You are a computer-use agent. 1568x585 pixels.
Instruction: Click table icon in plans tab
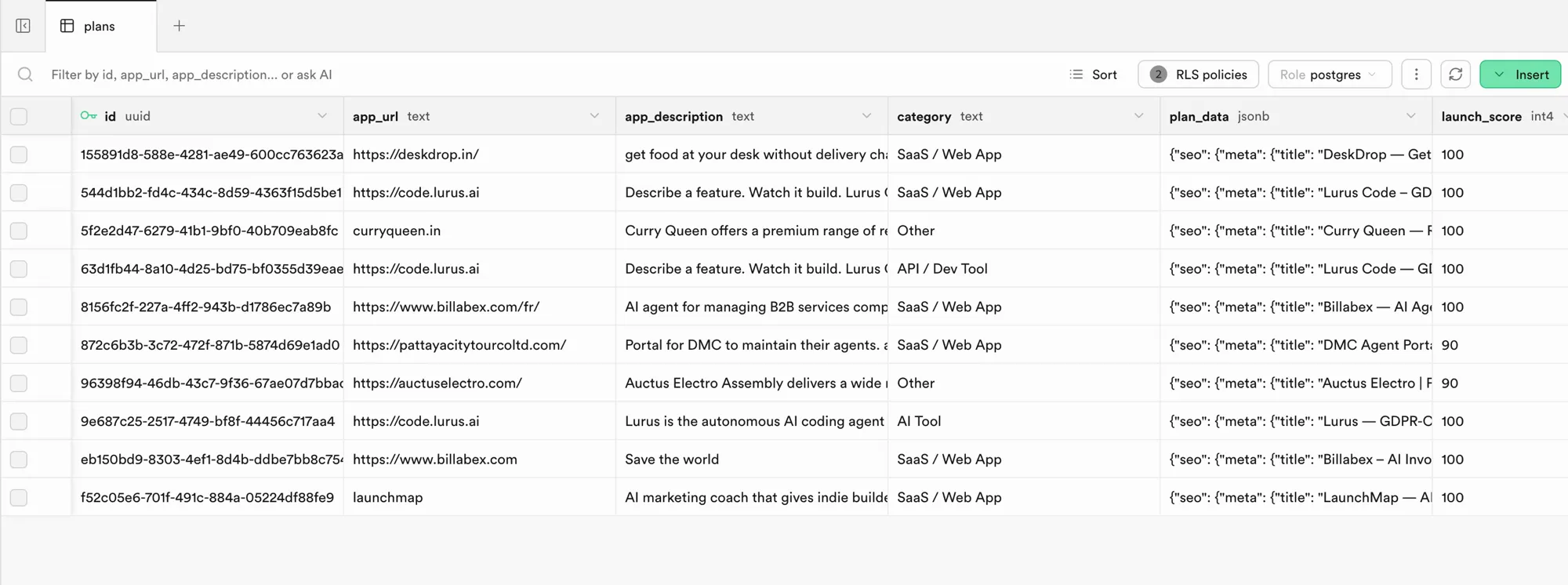pyautogui.click(x=67, y=26)
